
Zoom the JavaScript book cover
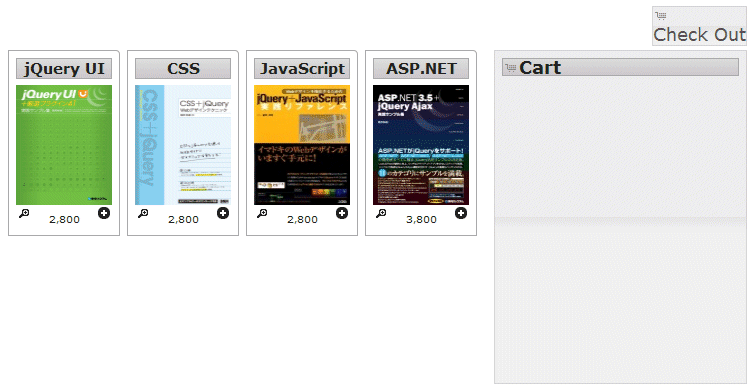262,213
